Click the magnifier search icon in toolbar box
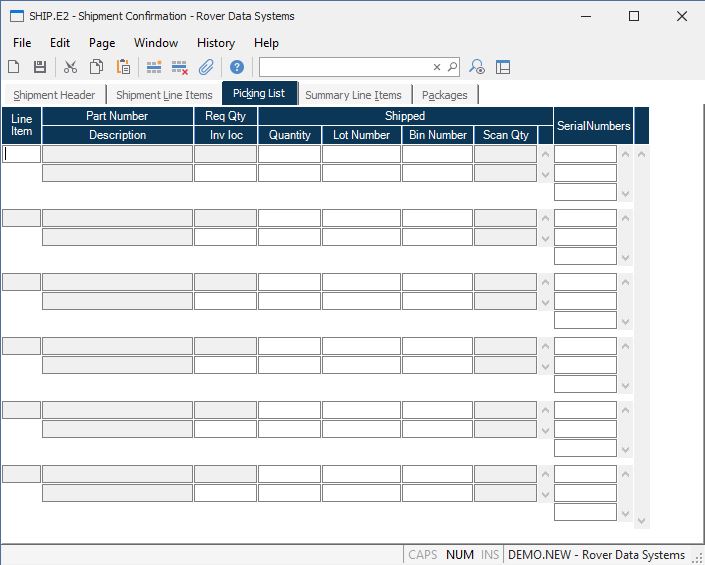 (452, 67)
